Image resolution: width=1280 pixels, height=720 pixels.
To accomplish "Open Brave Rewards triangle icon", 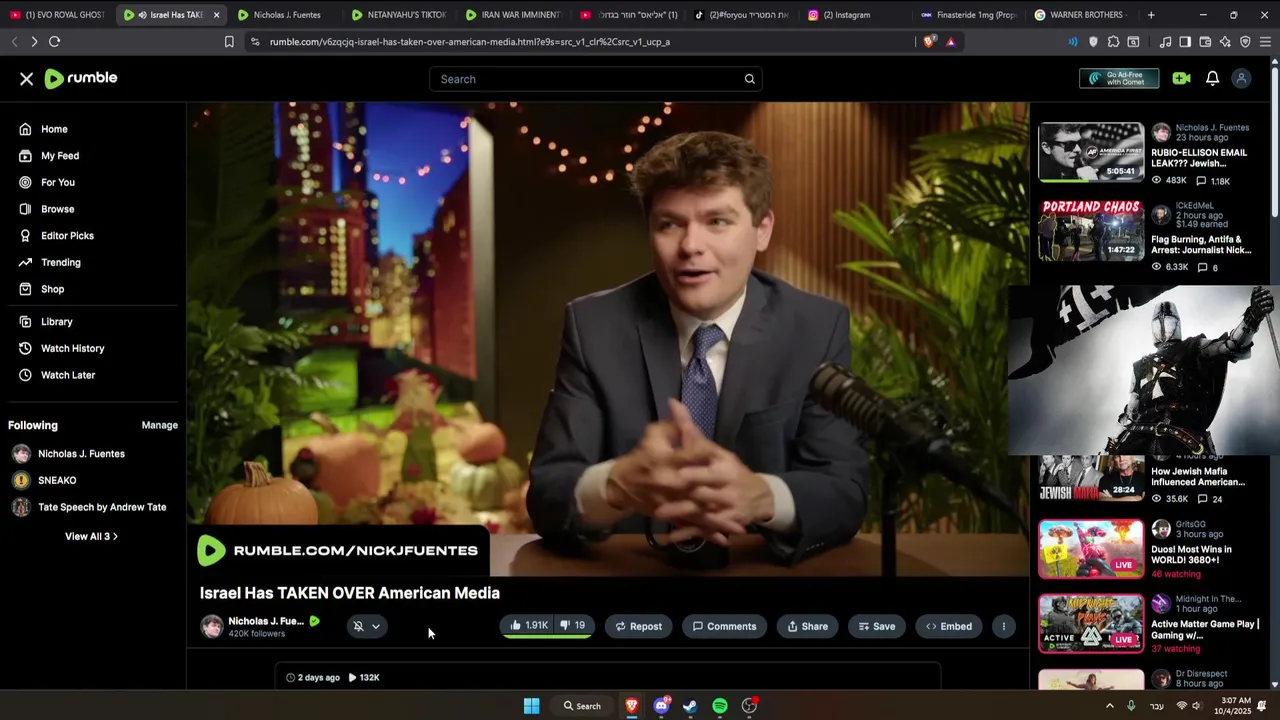I will 950,42.
